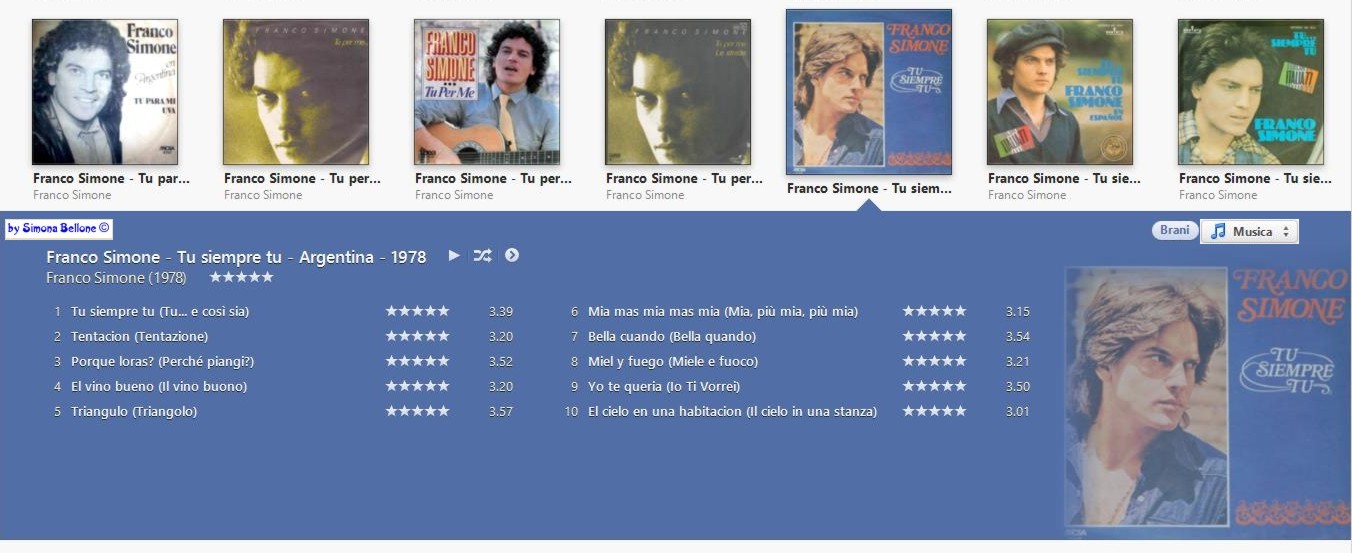The height and width of the screenshot is (553, 1352).
Task: Set album star rating next to Franco Simone (1978)
Action: pyautogui.click(x=241, y=277)
